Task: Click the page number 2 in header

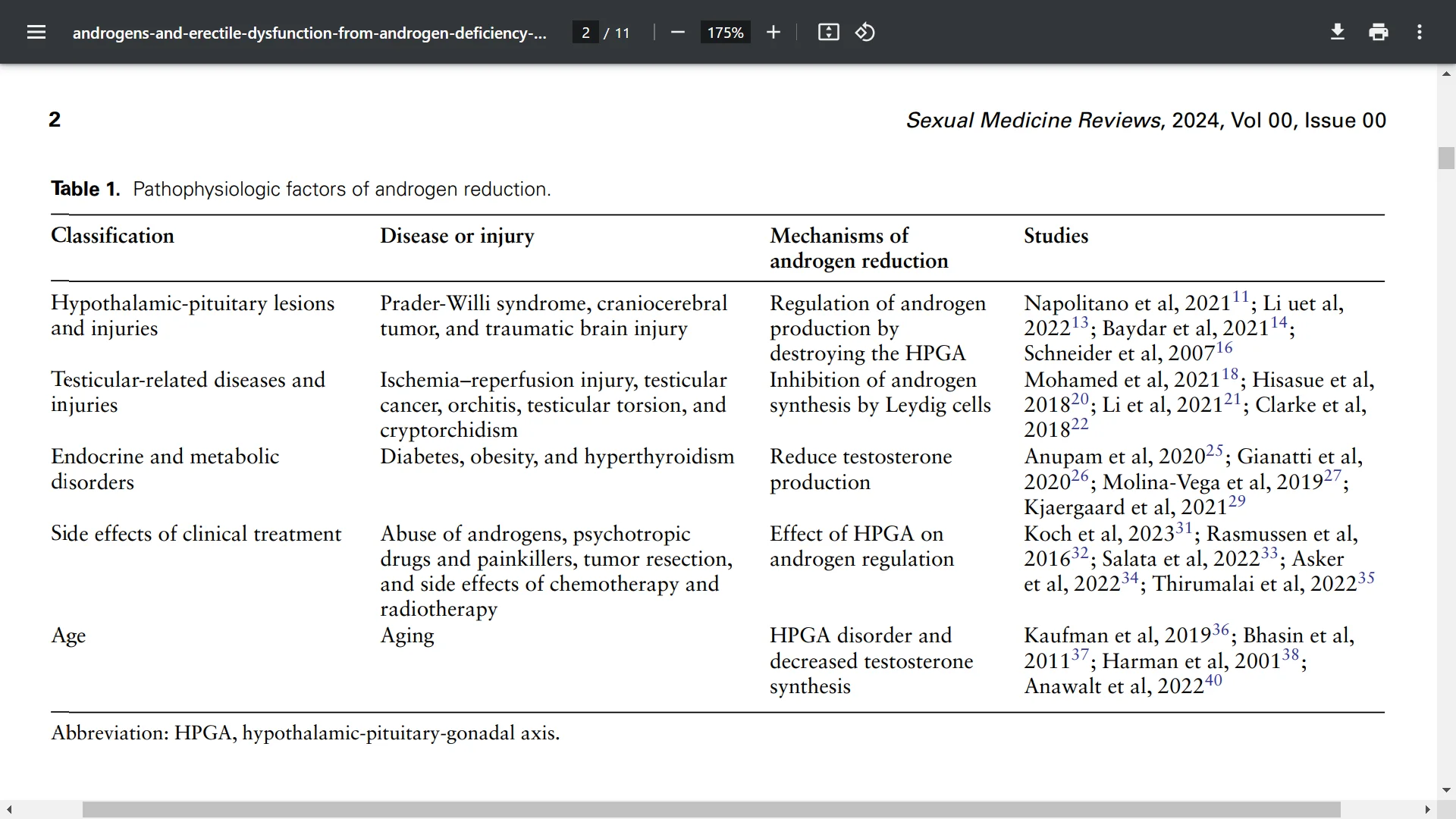Action: (x=55, y=120)
